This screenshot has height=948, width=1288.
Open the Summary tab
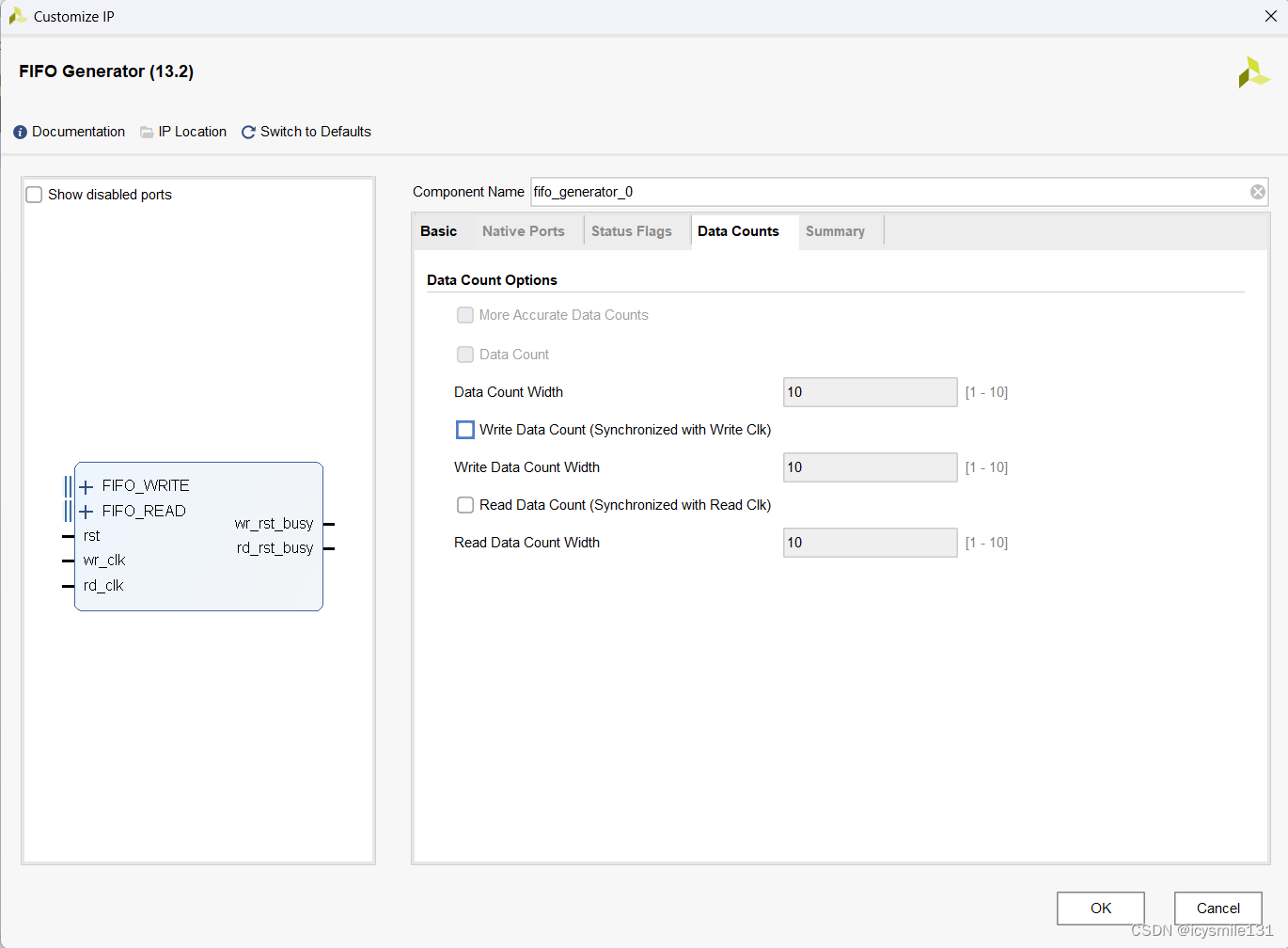pos(835,231)
